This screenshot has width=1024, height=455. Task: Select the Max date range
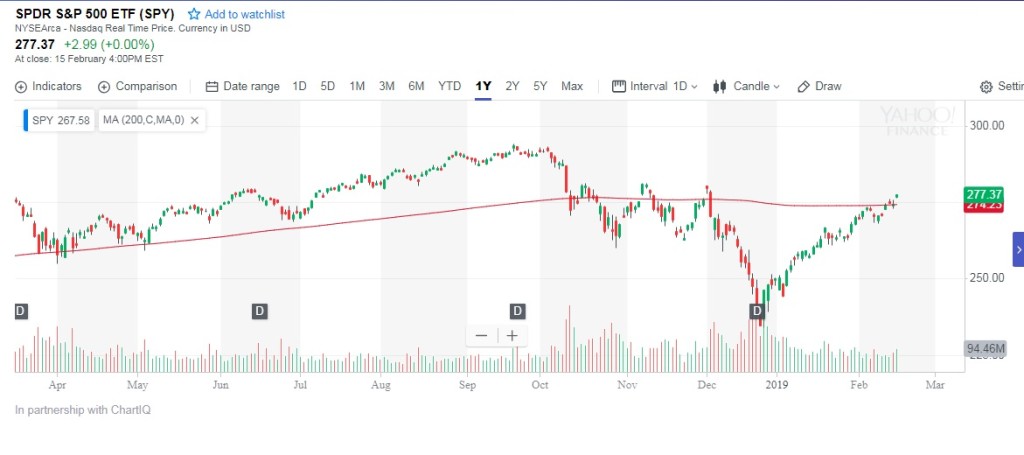(x=572, y=86)
